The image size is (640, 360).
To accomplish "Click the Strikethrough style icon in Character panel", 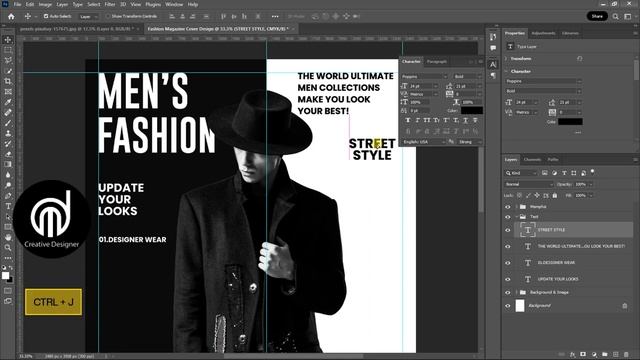I will 475,120.
